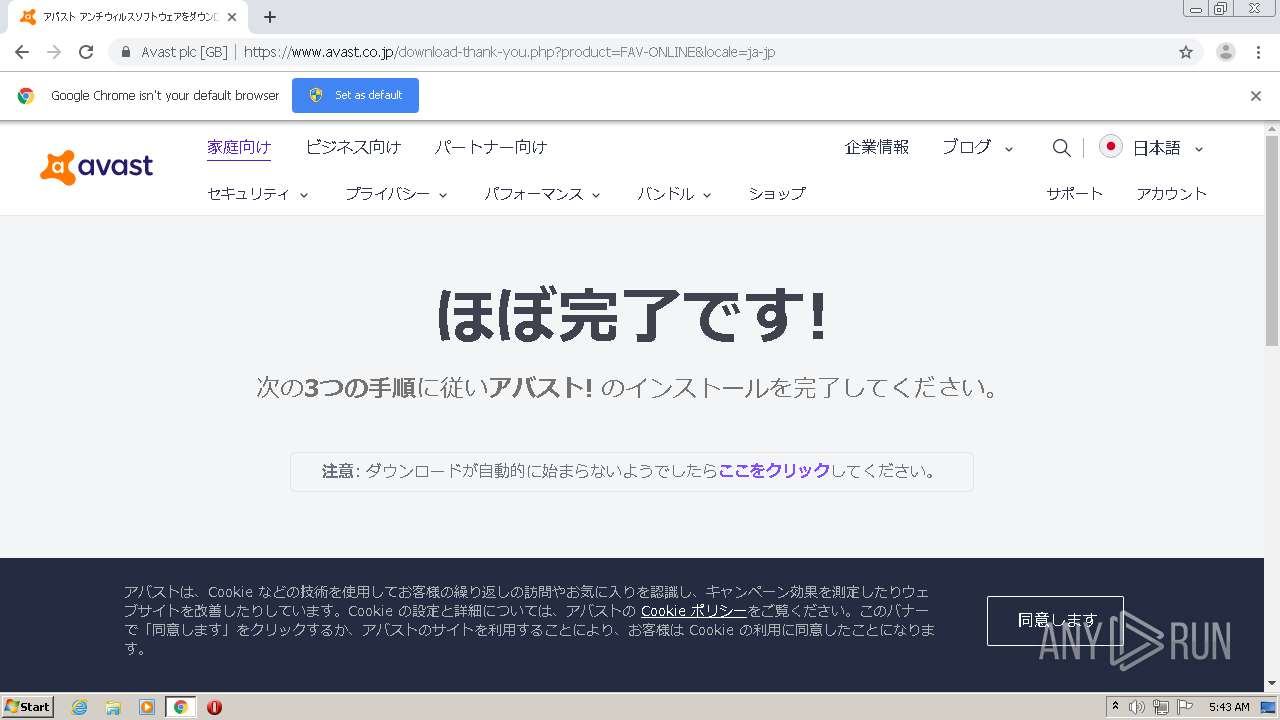Open Windows Explorer folder in taskbar

pos(113,707)
